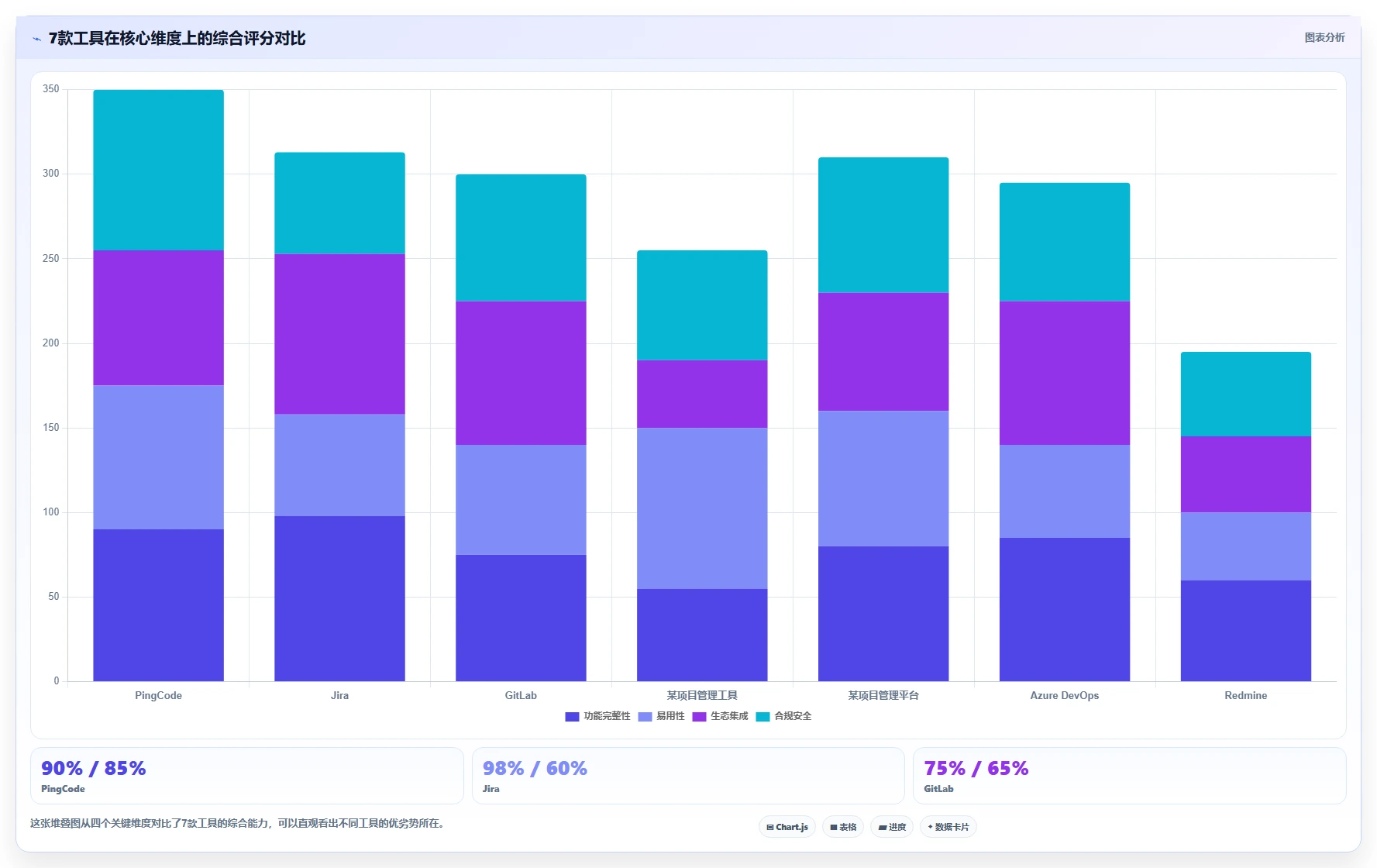Click Jira's teal 合规安全 bar segment

(340, 203)
